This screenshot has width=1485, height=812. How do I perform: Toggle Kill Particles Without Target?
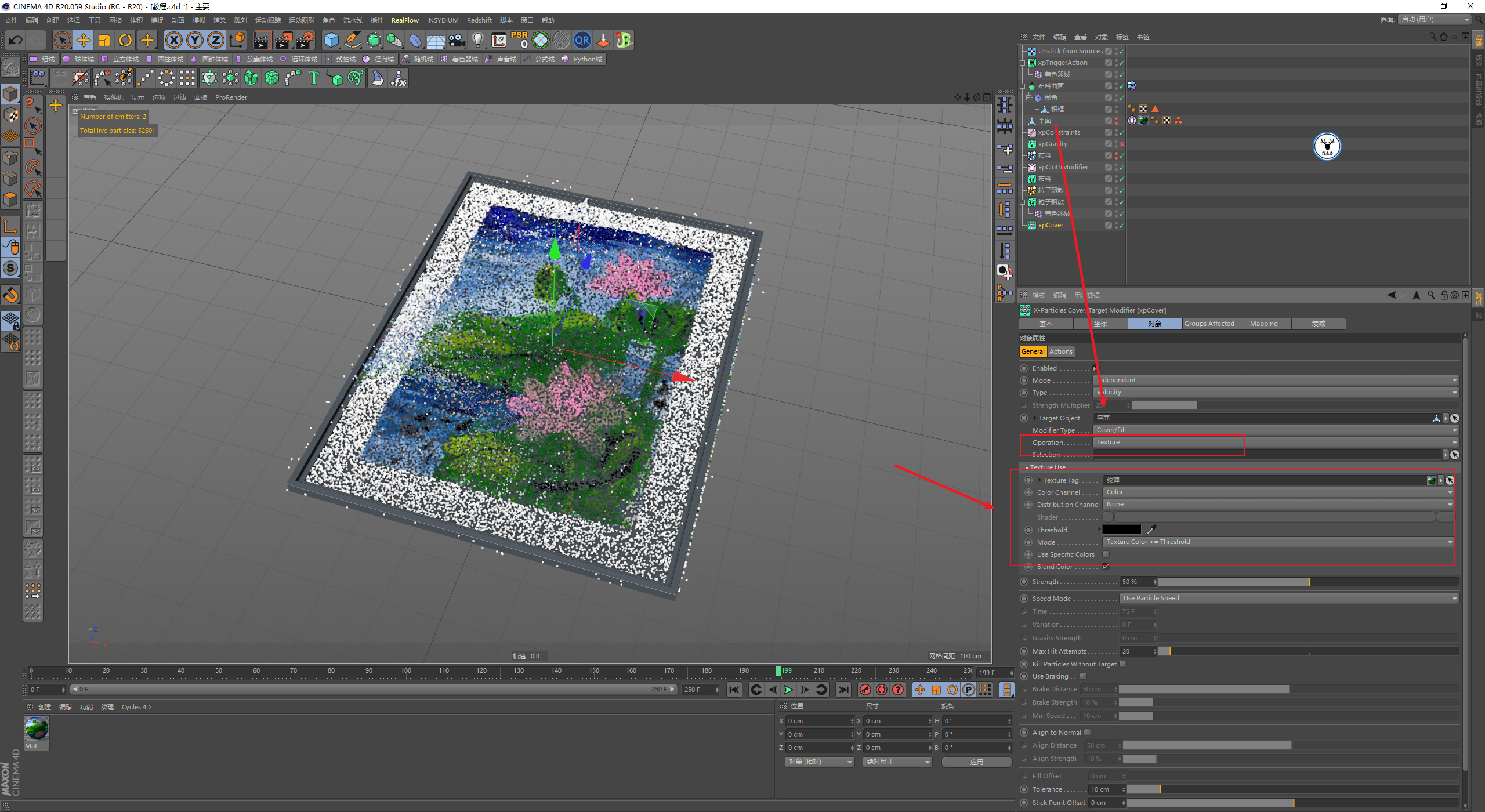tap(1123, 664)
